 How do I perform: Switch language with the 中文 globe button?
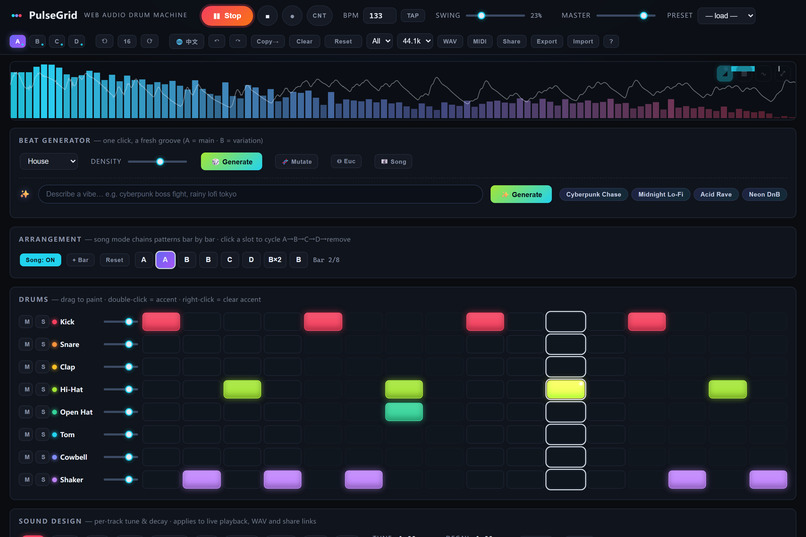point(187,42)
